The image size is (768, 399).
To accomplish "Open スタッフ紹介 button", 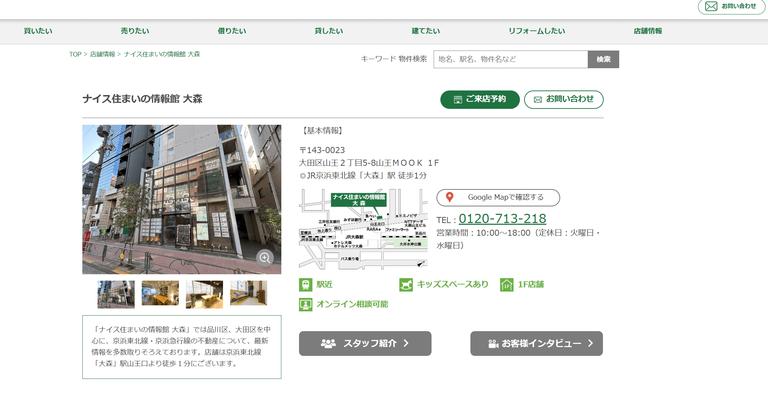I will [x=365, y=344].
